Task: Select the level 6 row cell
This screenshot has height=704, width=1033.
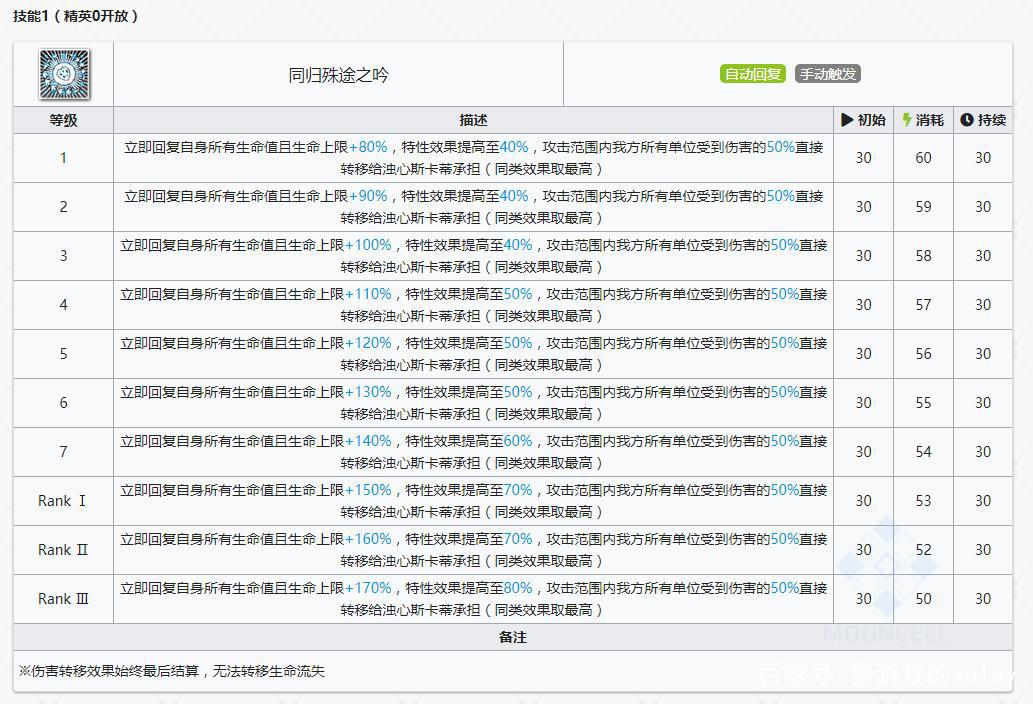Action: (63, 402)
